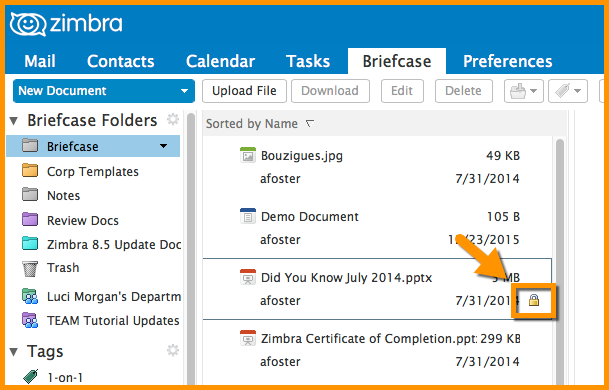This screenshot has width=609, height=390.
Task: Click the 299 KB size value
Action: pos(500,339)
